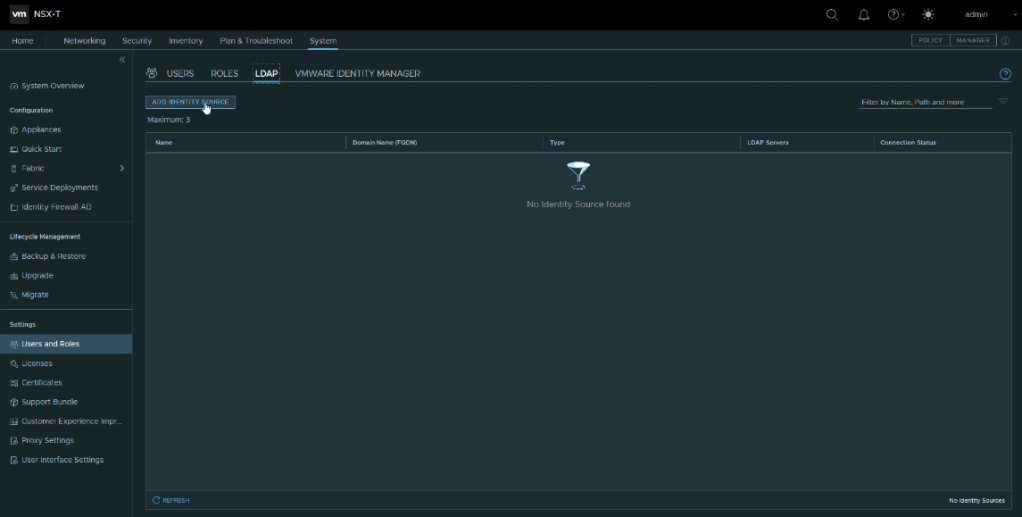The width and height of the screenshot is (1022, 517).
Task: Open the Certificates sidebar item
Action: (42, 382)
